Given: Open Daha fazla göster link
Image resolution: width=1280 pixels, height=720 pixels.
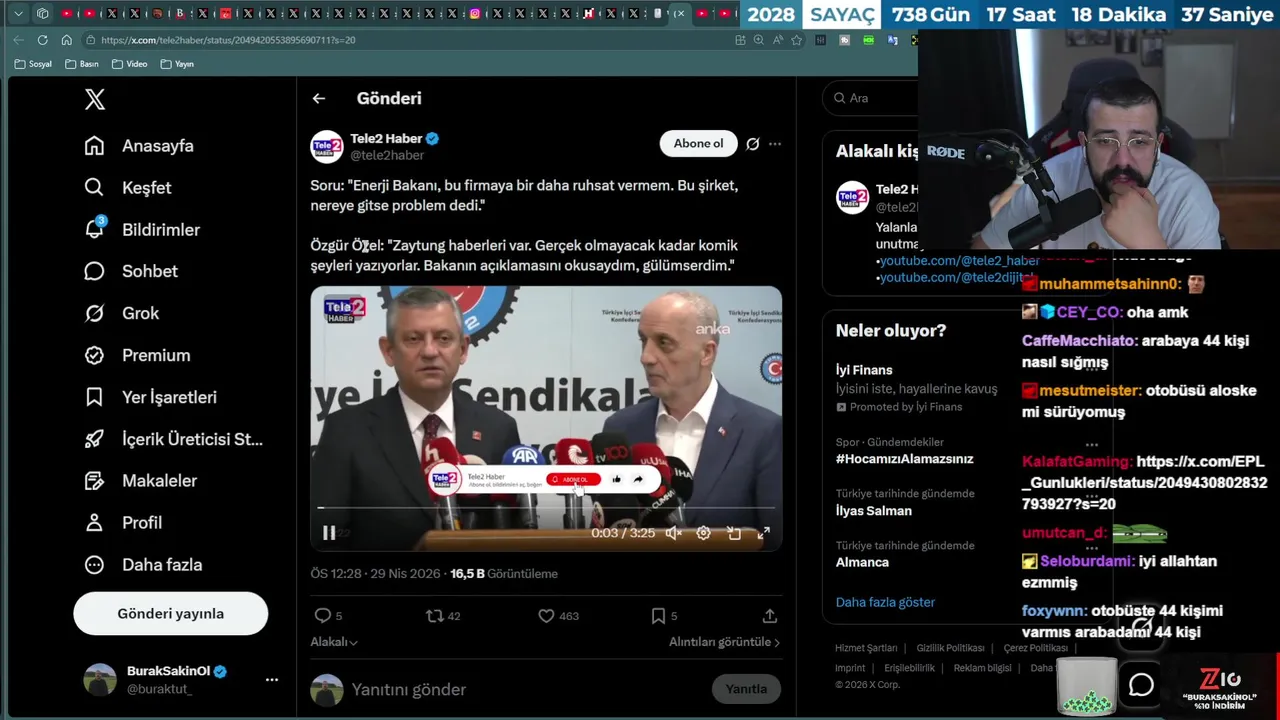Looking at the screenshot, I should pos(885,602).
